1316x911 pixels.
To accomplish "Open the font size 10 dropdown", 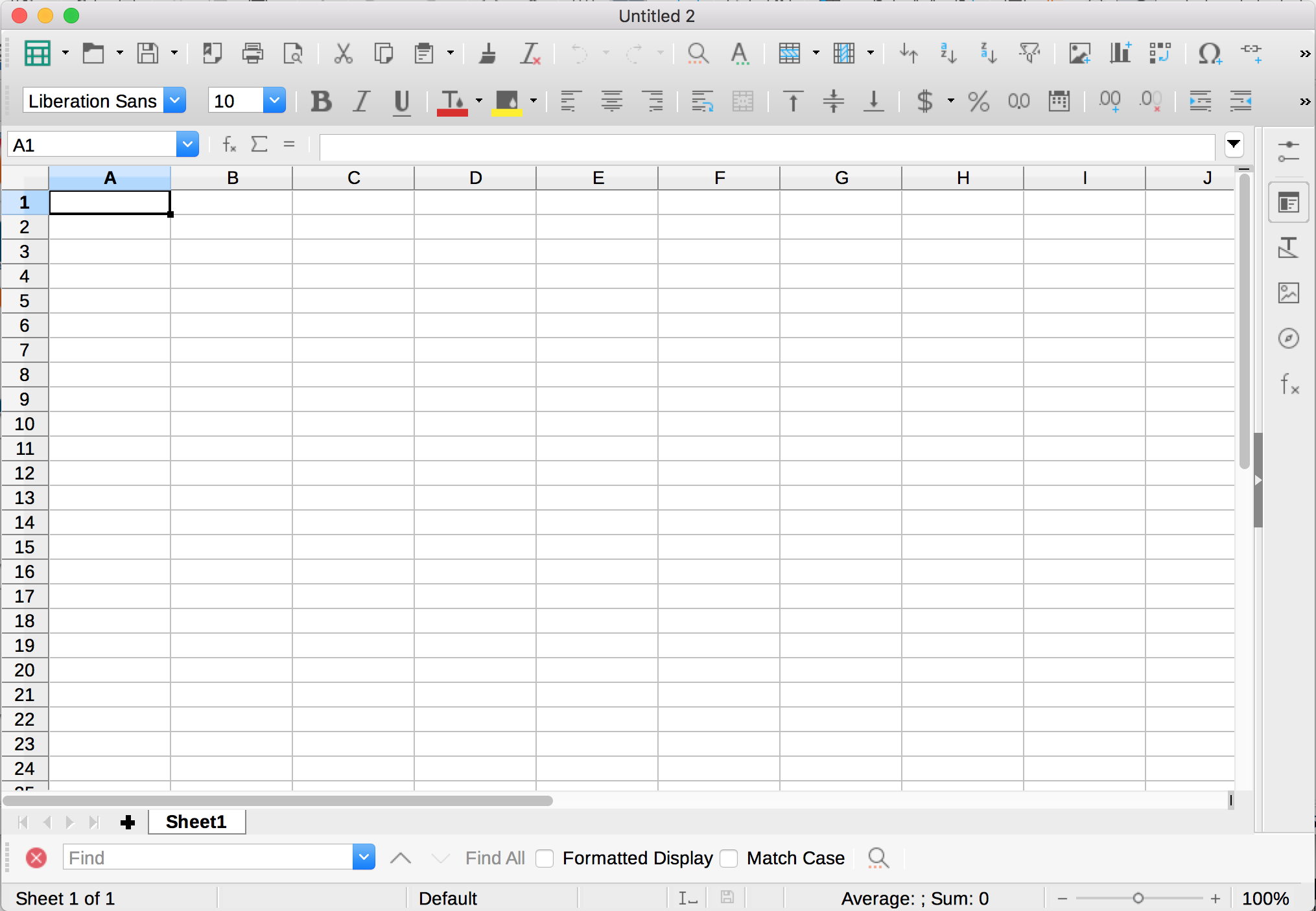I will (275, 100).
